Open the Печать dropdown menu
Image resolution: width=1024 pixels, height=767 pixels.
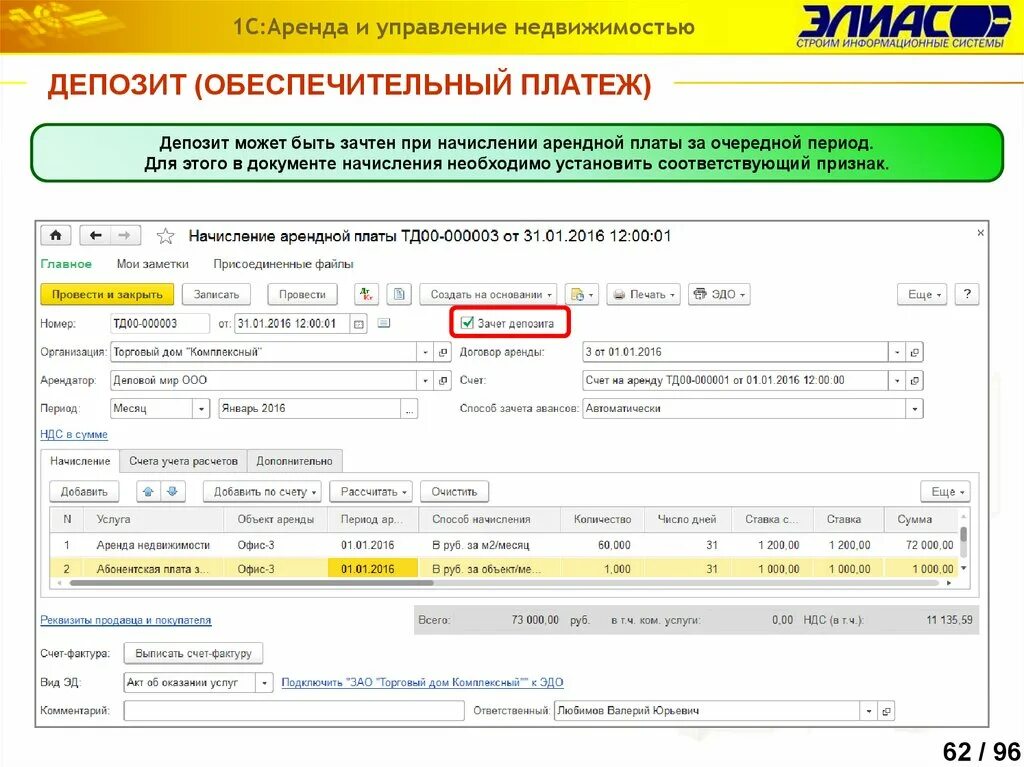(x=643, y=295)
